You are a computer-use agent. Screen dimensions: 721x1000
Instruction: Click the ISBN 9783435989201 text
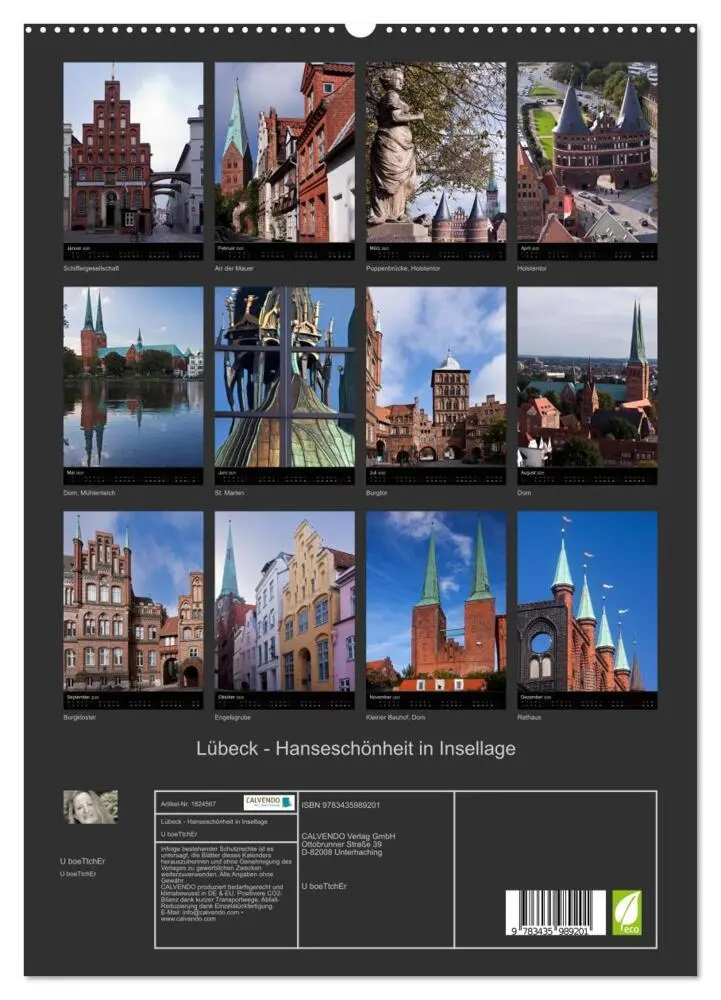[x=340, y=805]
